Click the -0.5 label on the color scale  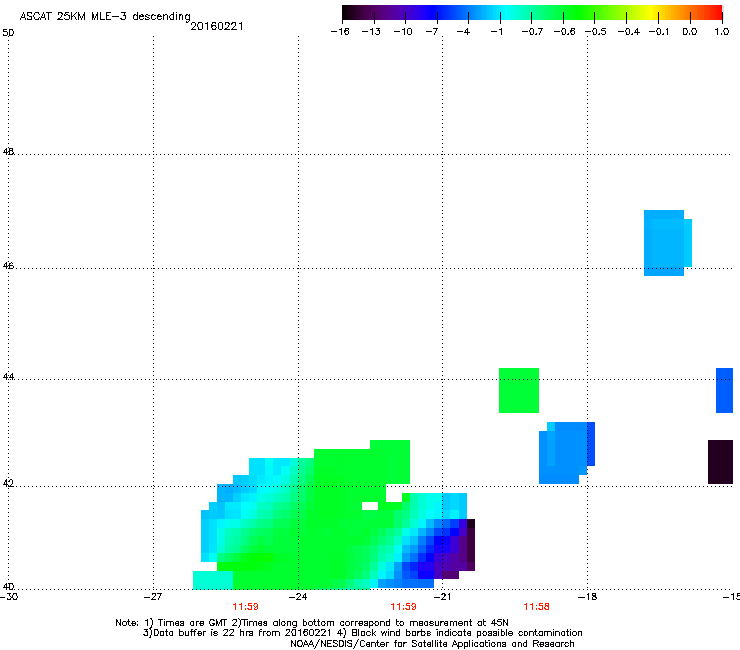tap(596, 32)
